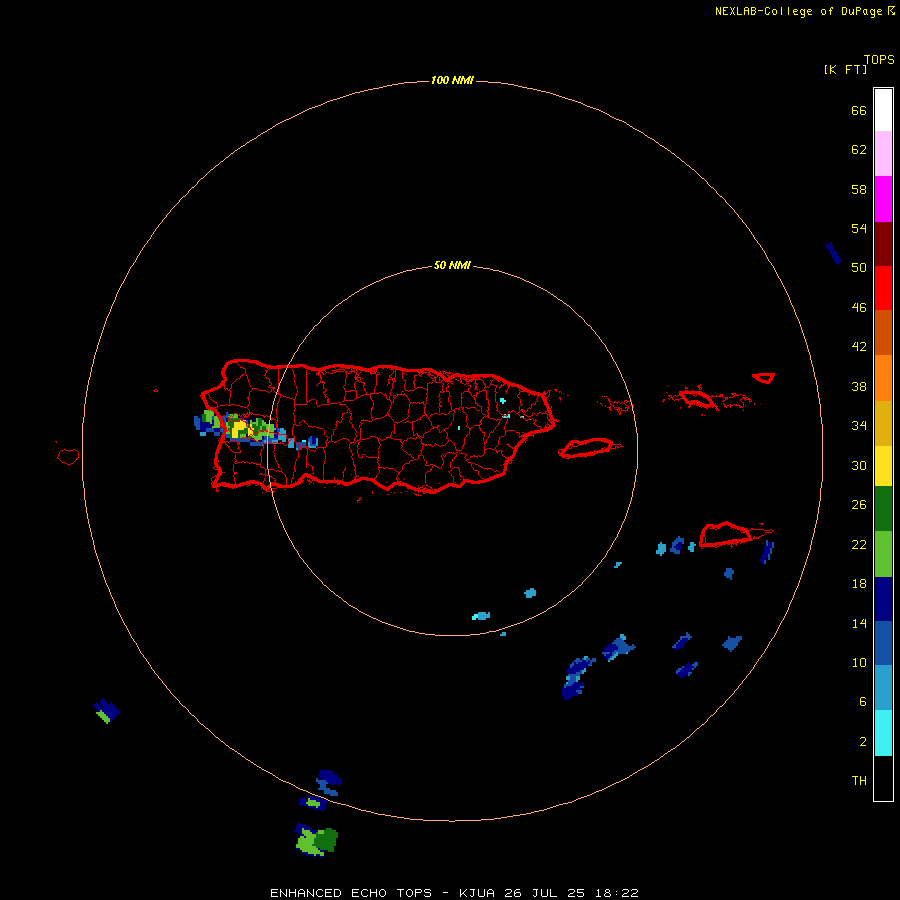Click the 34 legend value
This screenshot has width=900, height=900.
[859, 425]
